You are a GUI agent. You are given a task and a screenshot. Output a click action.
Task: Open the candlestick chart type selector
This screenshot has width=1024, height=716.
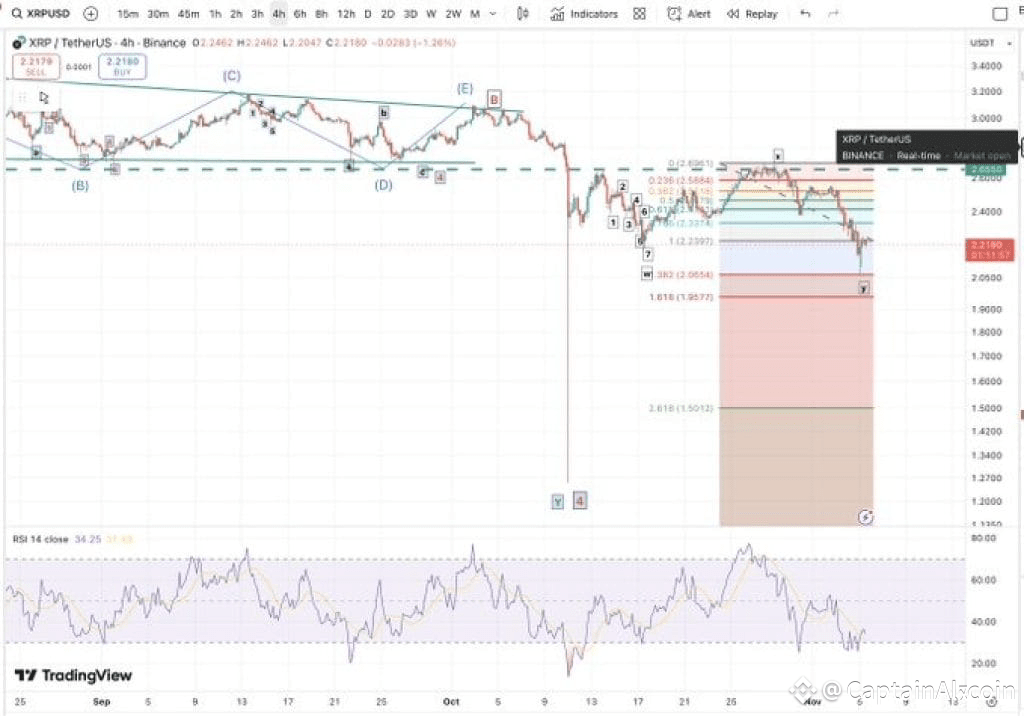[522, 14]
